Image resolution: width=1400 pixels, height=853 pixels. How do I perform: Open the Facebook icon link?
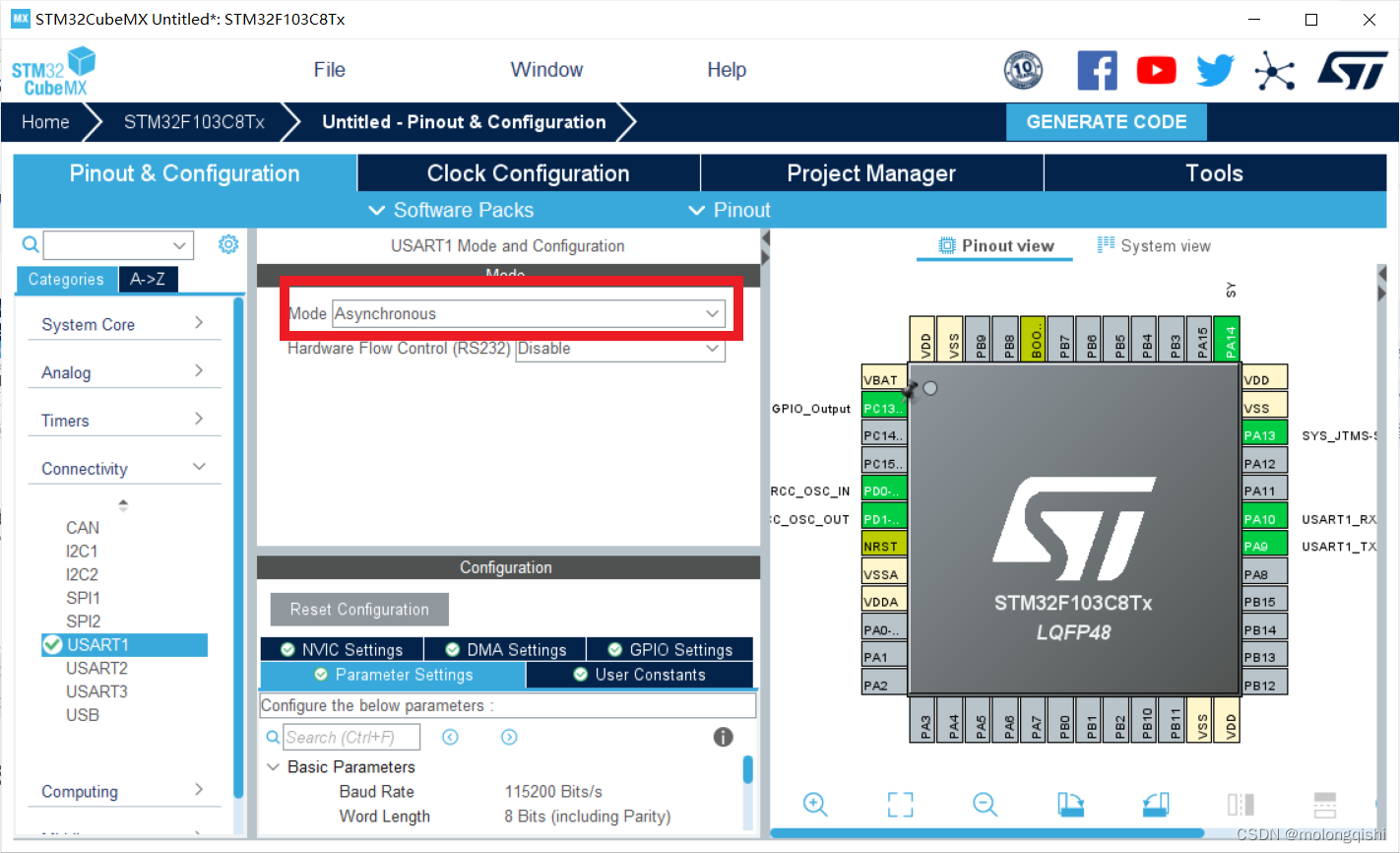[x=1097, y=71]
